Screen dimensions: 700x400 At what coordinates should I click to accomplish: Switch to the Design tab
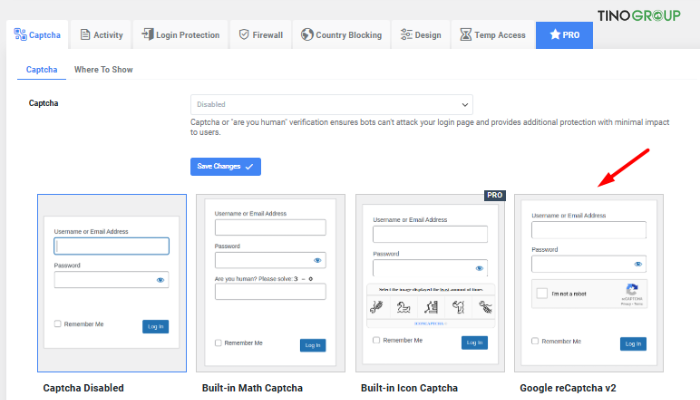coord(421,35)
